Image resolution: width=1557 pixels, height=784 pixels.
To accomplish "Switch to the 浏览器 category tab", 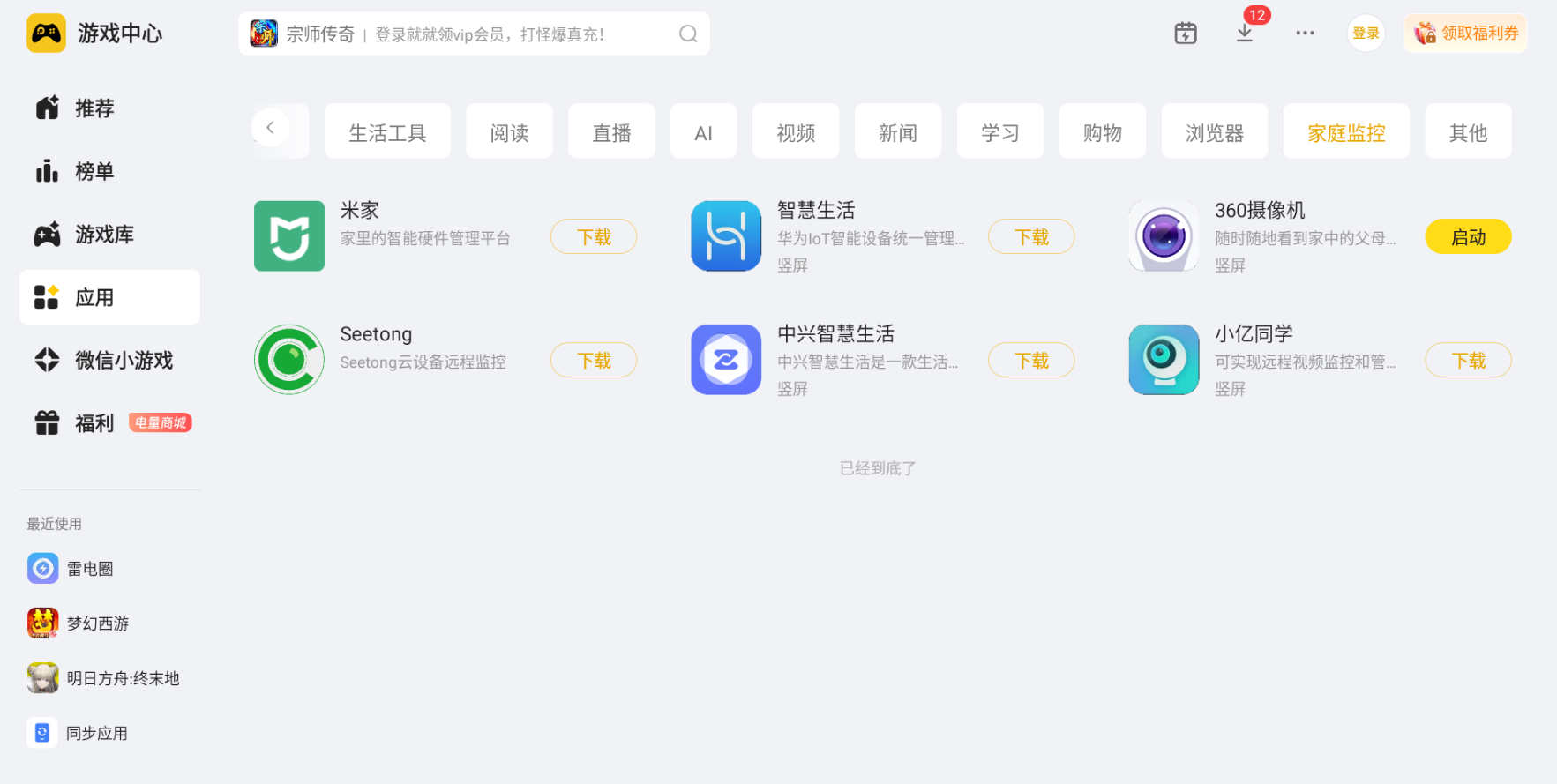I will 1215,131.
